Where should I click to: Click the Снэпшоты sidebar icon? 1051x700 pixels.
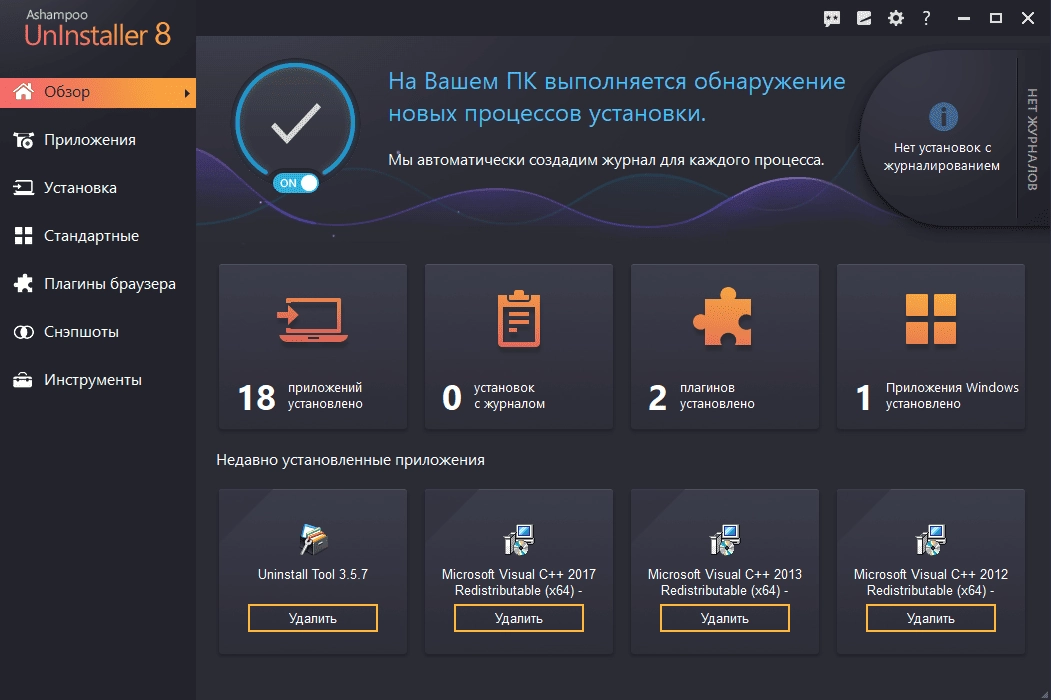pyautogui.click(x=23, y=332)
